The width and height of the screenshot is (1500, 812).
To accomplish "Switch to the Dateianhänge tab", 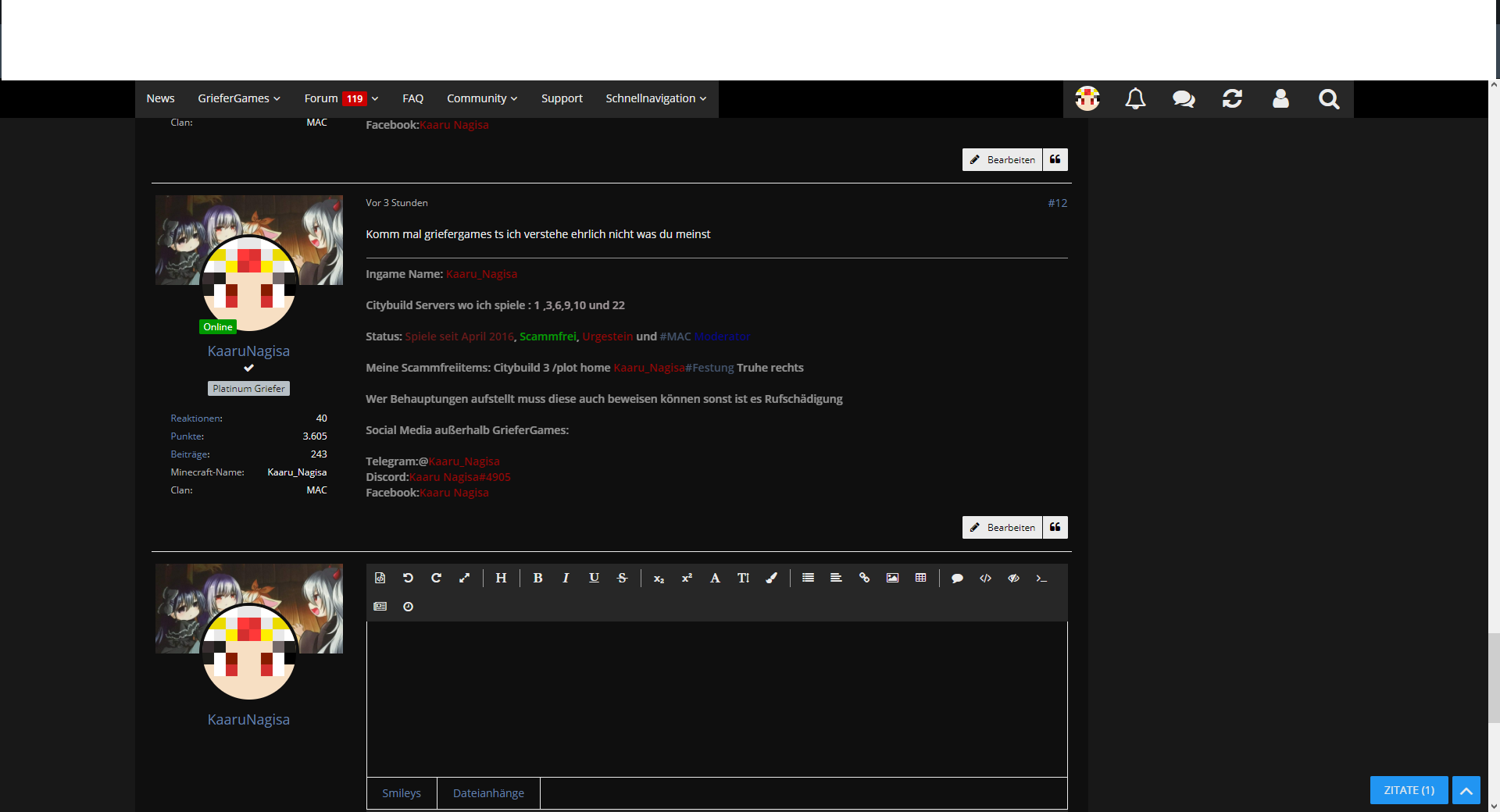I will tap(488, 793).
